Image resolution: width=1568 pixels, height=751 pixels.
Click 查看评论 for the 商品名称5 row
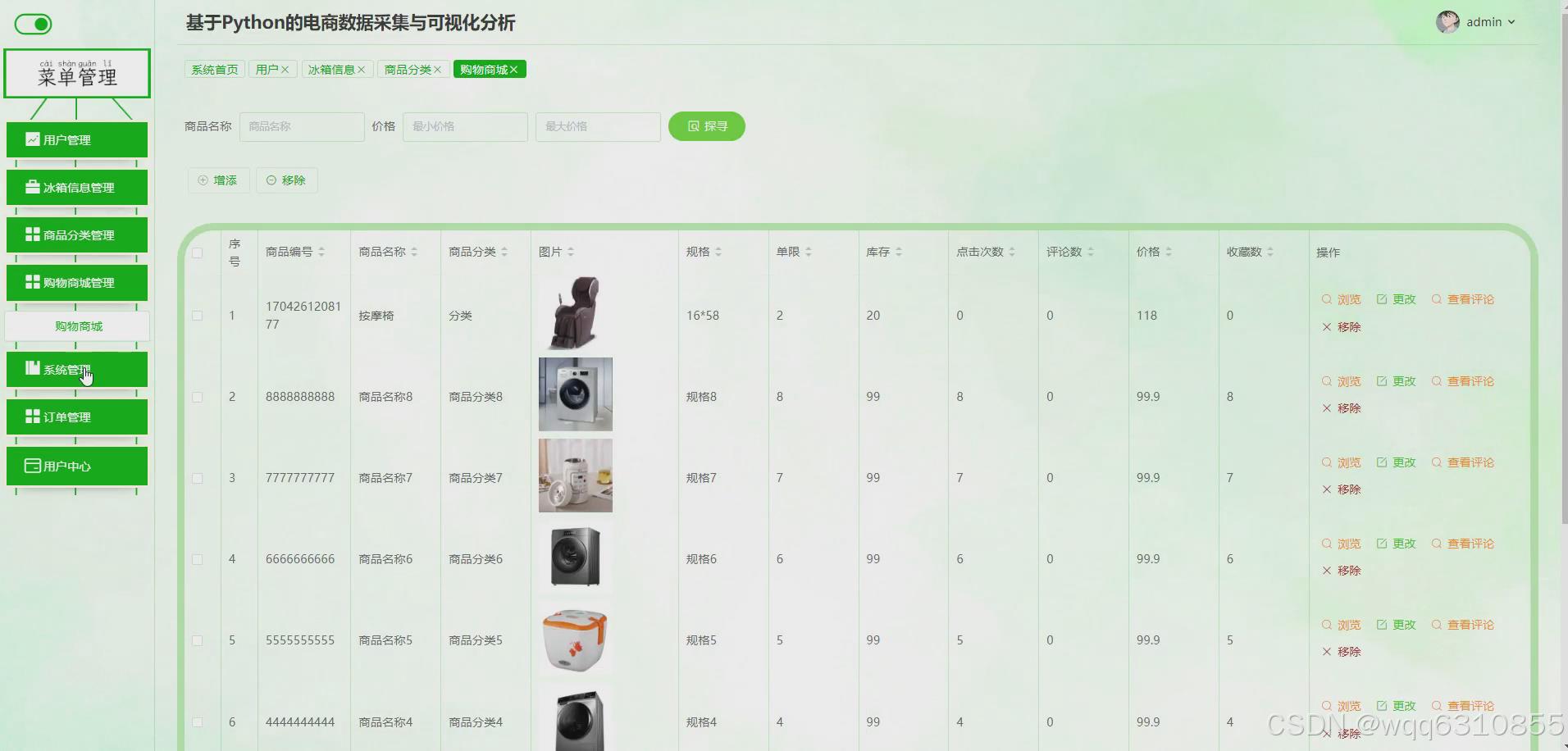point(1463,625)
